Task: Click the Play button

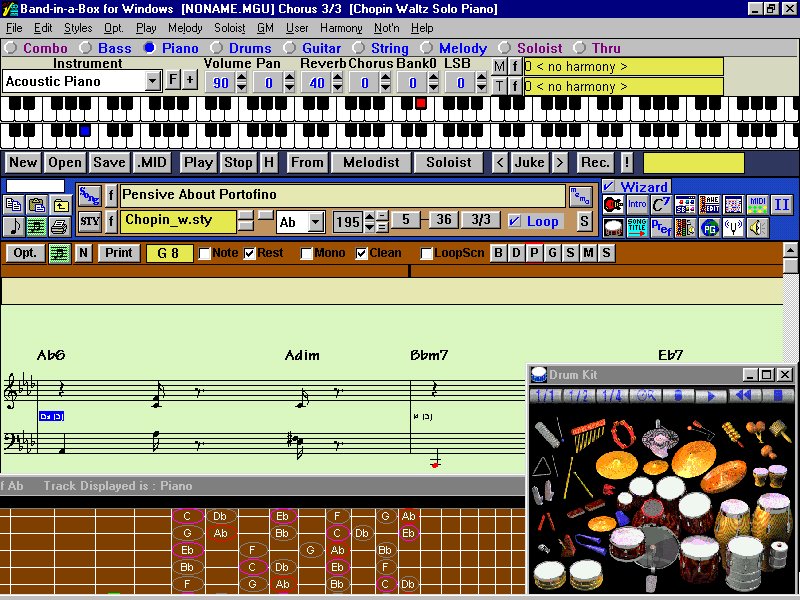Action: point(198,163)
